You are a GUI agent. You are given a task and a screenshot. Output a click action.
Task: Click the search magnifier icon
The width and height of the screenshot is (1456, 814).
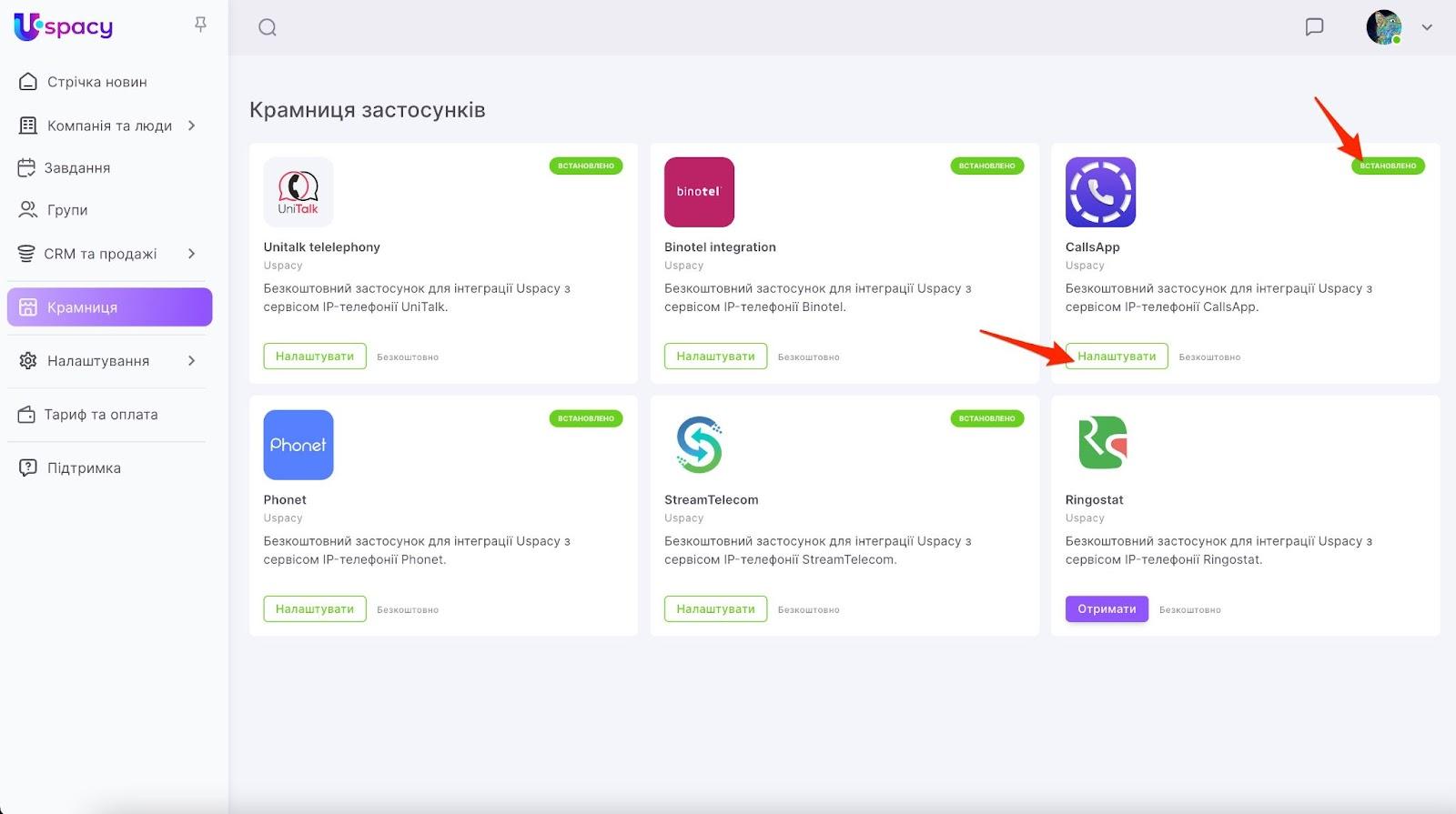click(x=268, y=27)
